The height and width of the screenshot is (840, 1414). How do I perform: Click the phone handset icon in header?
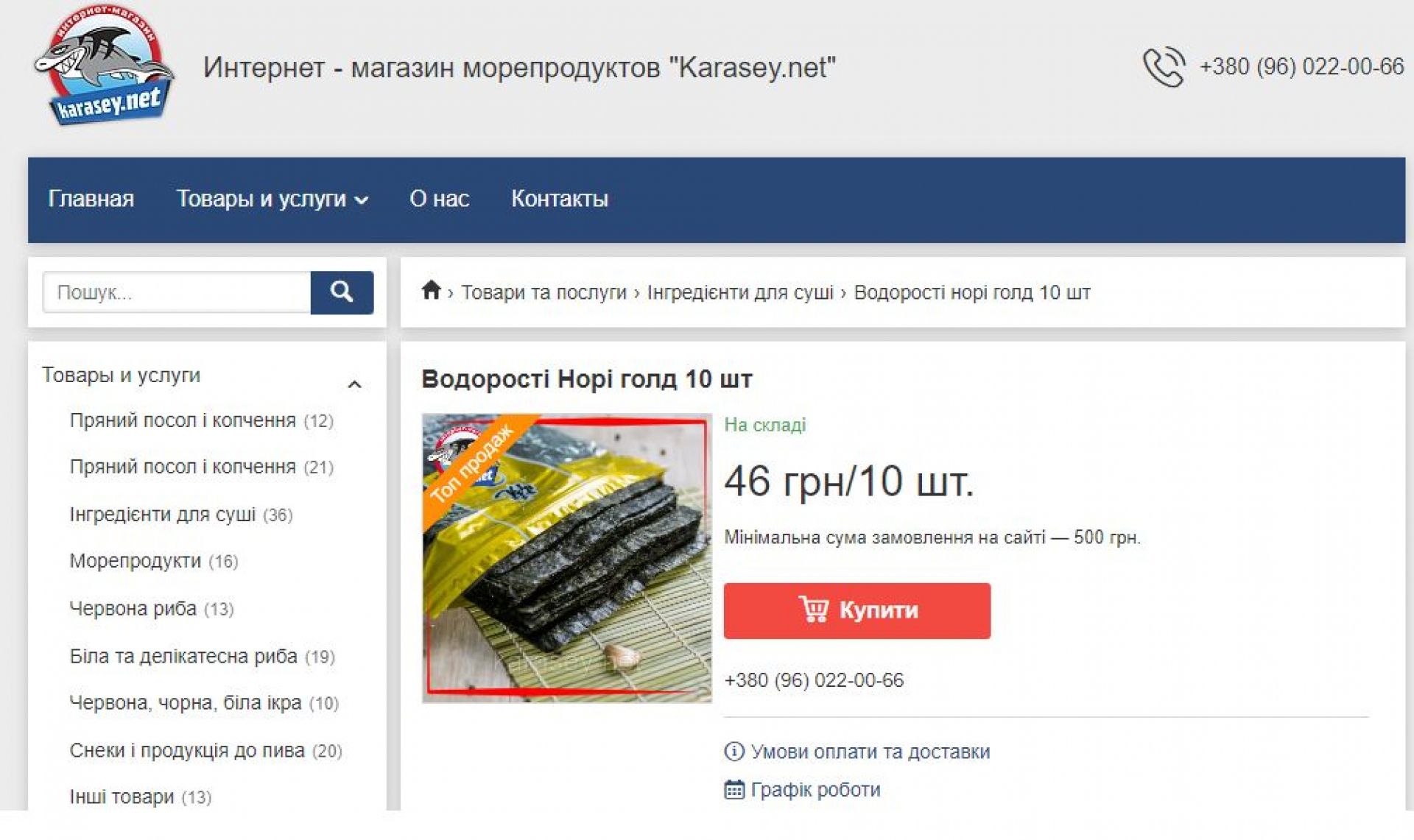(x=1164, y=67)
